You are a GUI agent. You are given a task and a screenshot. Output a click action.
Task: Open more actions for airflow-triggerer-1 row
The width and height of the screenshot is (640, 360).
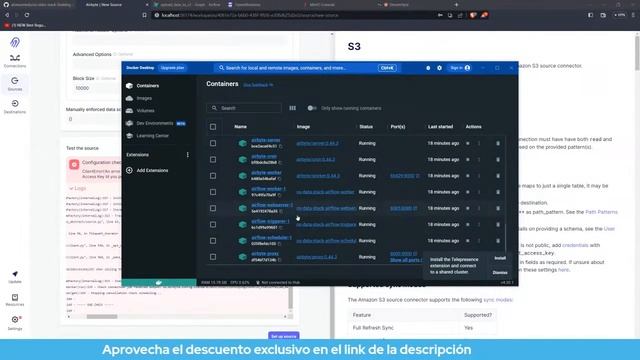479,224
